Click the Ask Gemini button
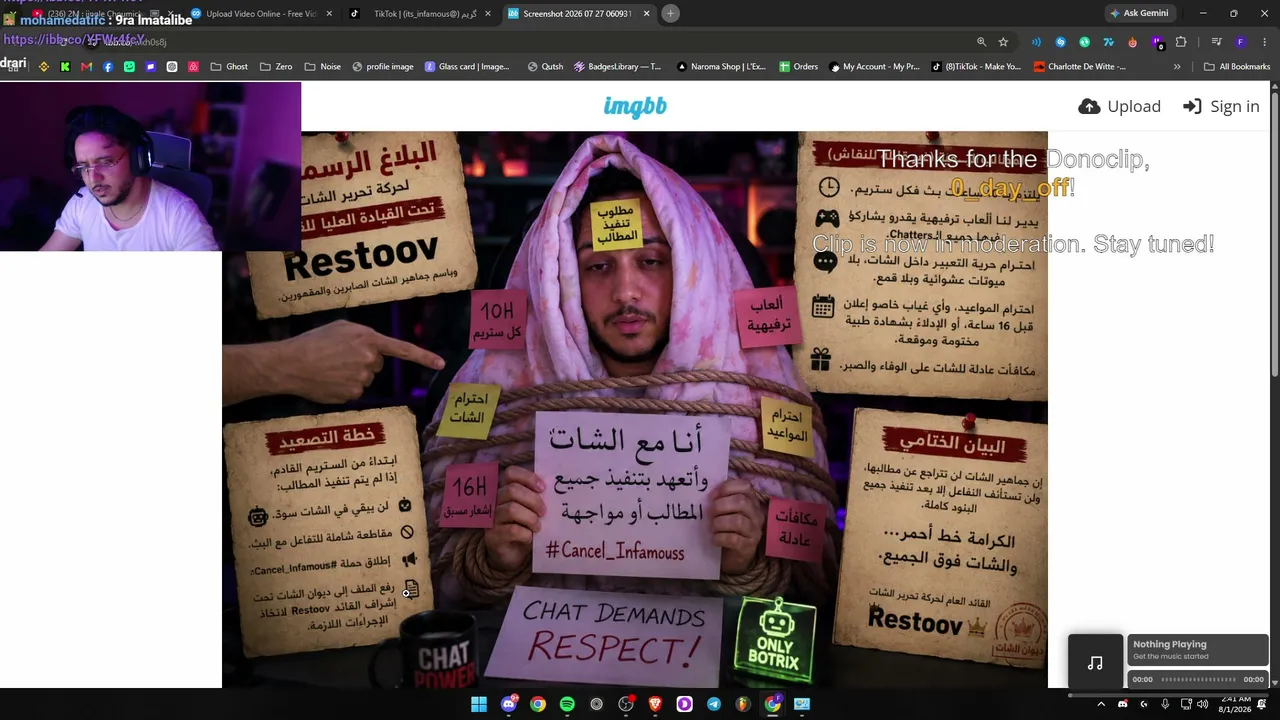This screenshot has width=1280, height=720. click(x=1139, y=13)
